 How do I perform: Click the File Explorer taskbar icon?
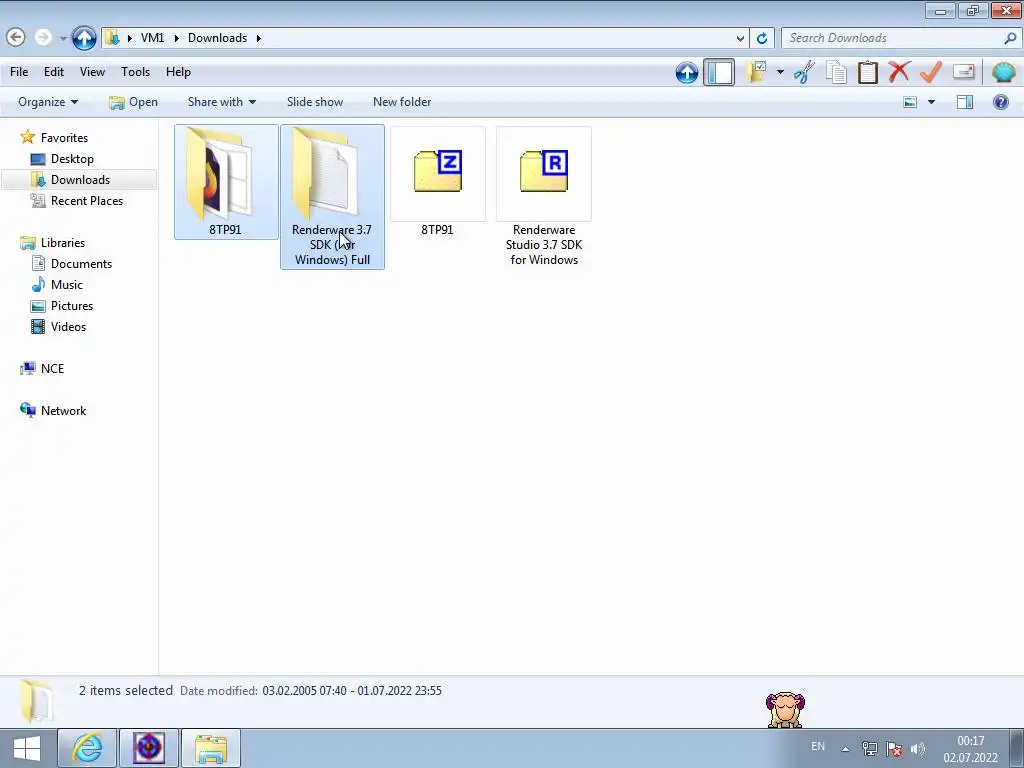[x=210, y=748]
